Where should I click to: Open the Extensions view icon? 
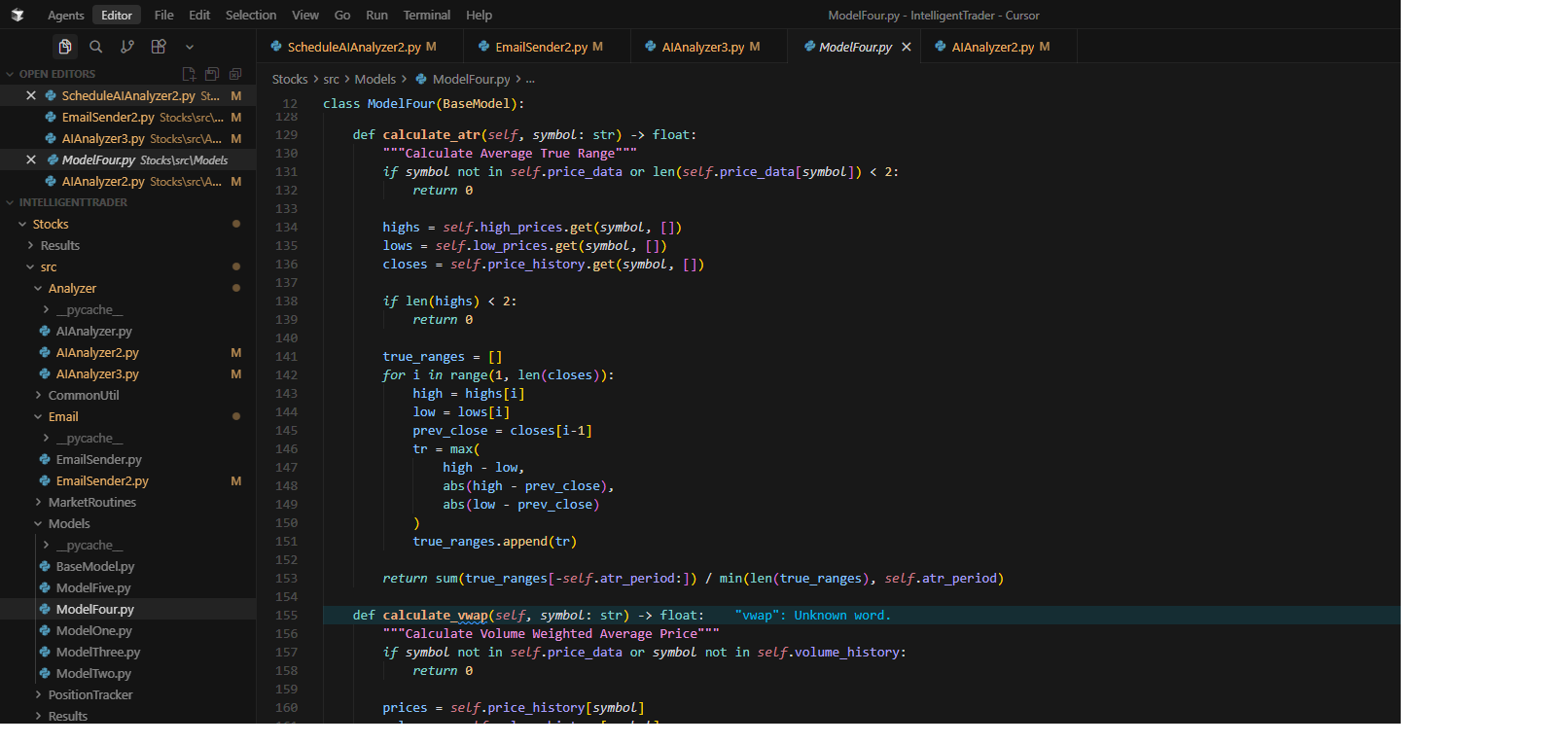tap(159, 47)
